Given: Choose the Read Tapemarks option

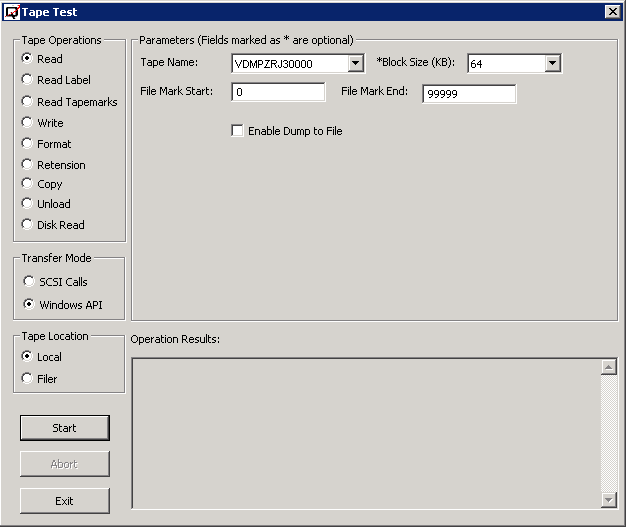Looking at the screenshot, I should tap(28, 101).
